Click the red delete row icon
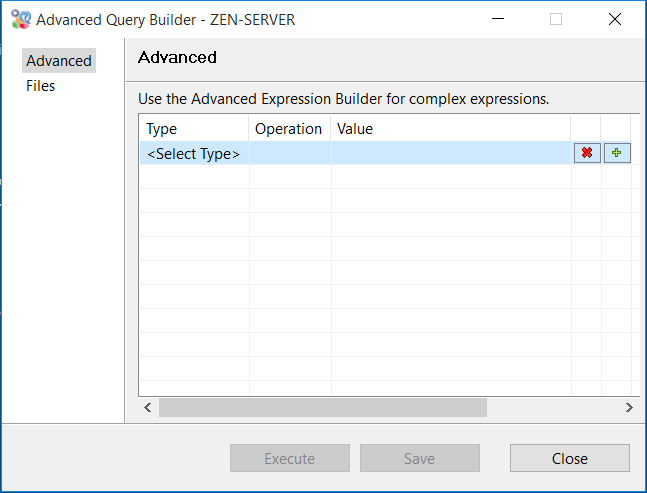Screen dimensions: 647x493 pos(587,153)
